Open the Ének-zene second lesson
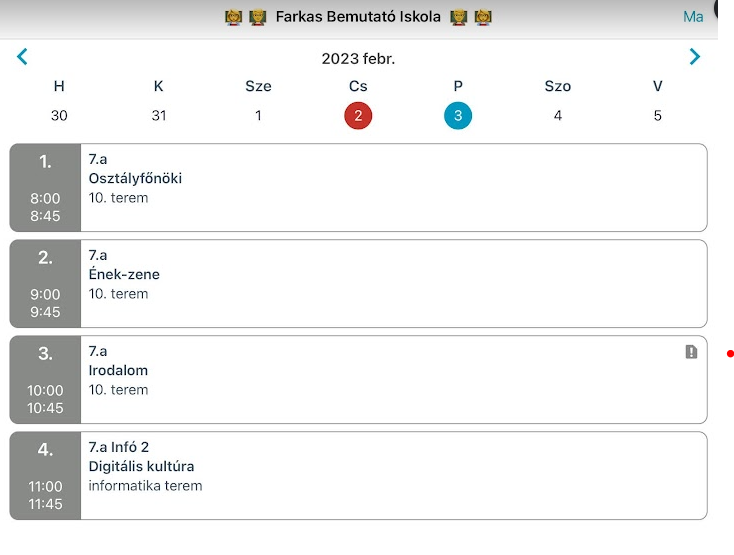This screenshot has height=555, width=734. pyautogui.click(x=359, y=284)
